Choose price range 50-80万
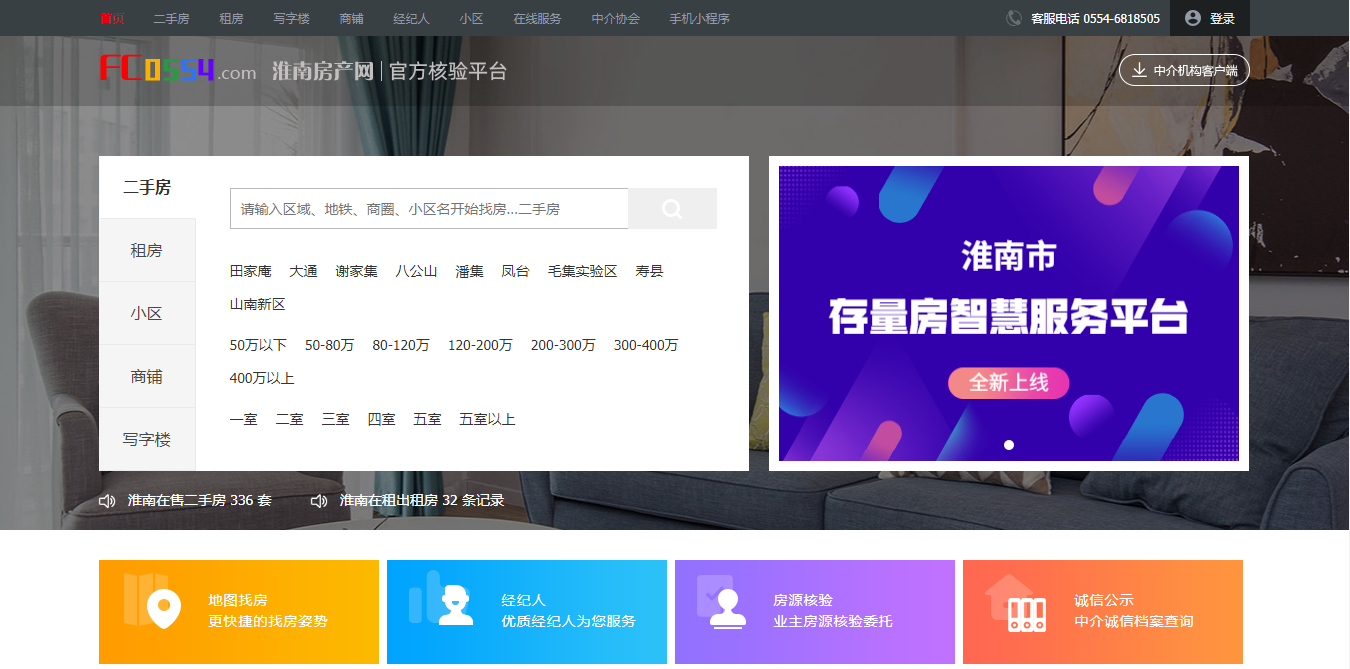The height and width of the screenshot is (669, 1350). coord(329,345)
